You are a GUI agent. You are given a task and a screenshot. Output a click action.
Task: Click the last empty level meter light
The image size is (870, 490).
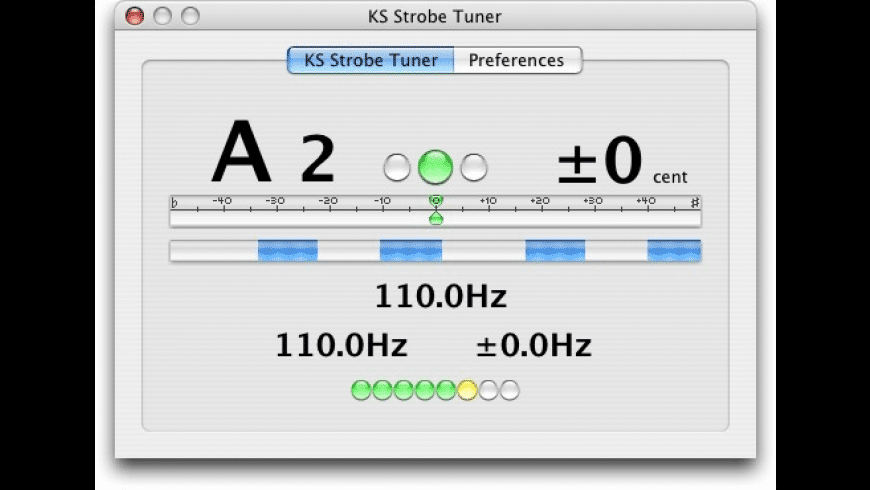[509, 390]
